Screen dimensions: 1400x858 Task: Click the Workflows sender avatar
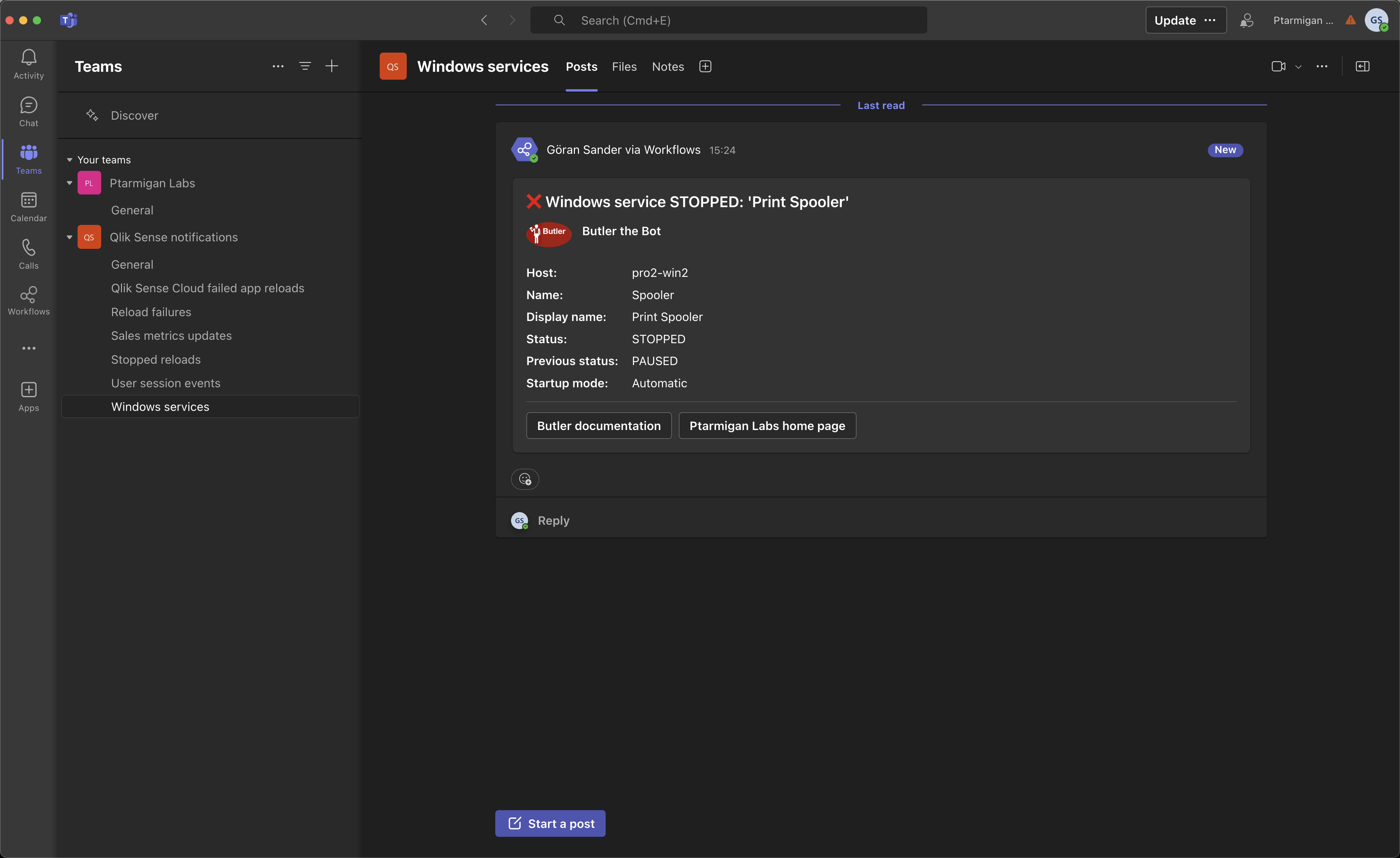524,150
